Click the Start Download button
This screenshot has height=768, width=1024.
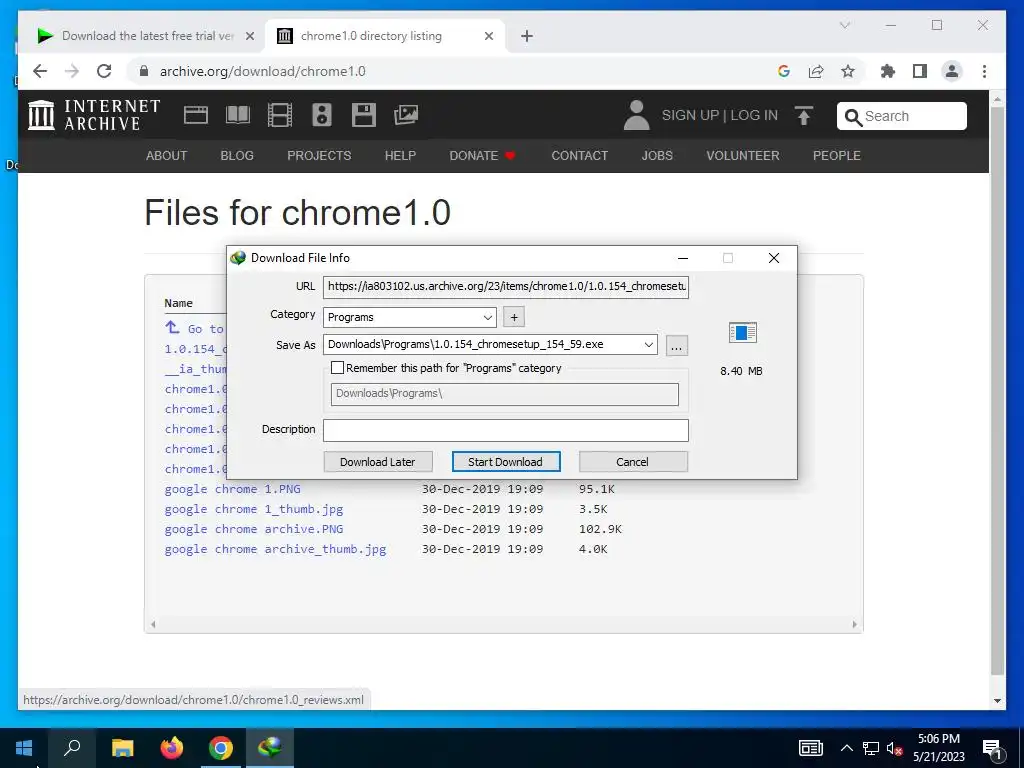(x=505, y=462)
